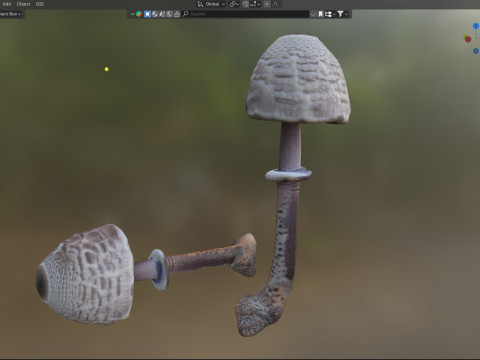Select the yellow light dot in viewport

[x=107, y=69]
